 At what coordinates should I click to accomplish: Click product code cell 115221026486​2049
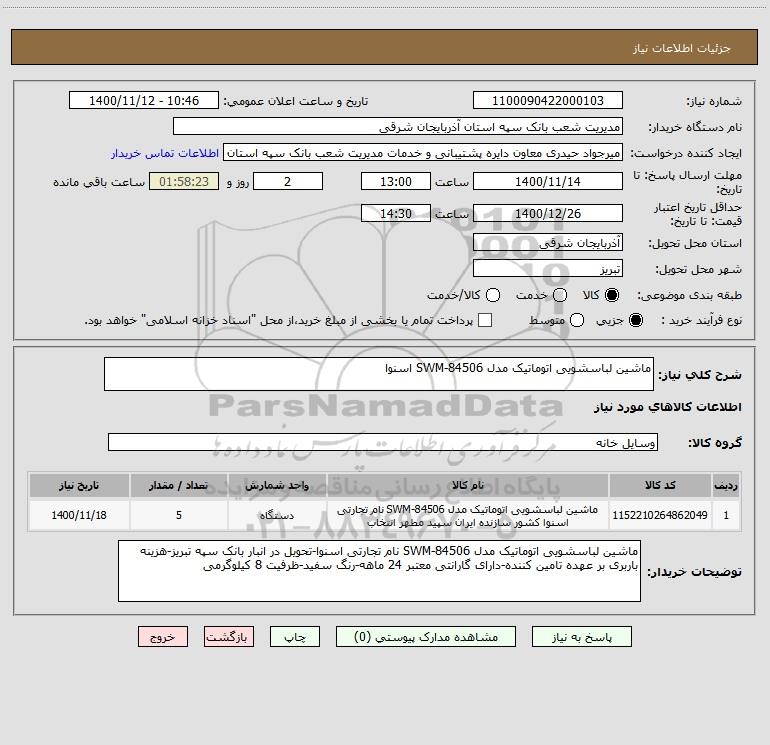660,515
